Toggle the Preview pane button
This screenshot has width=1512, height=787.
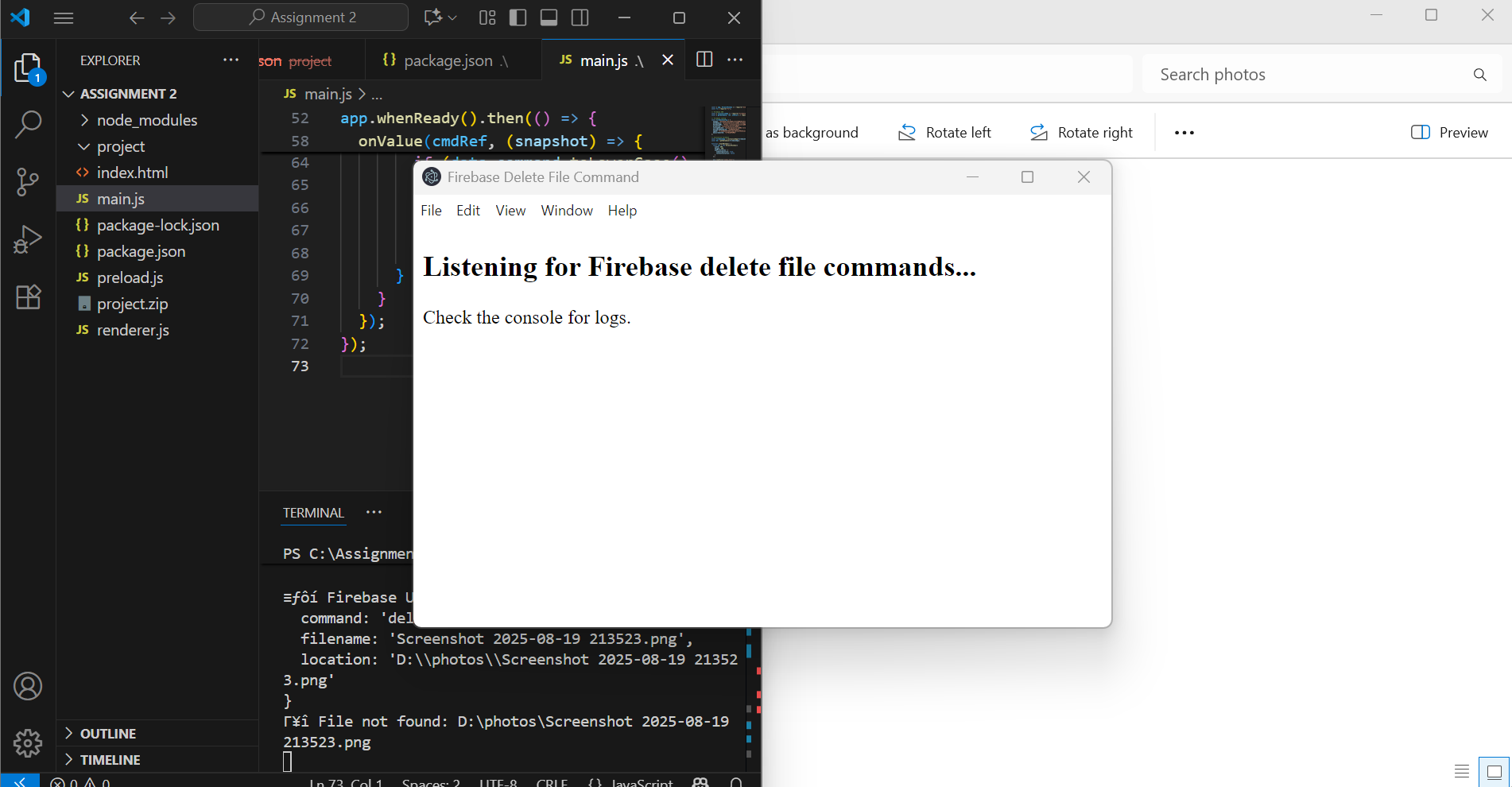tap(1449, 133)
